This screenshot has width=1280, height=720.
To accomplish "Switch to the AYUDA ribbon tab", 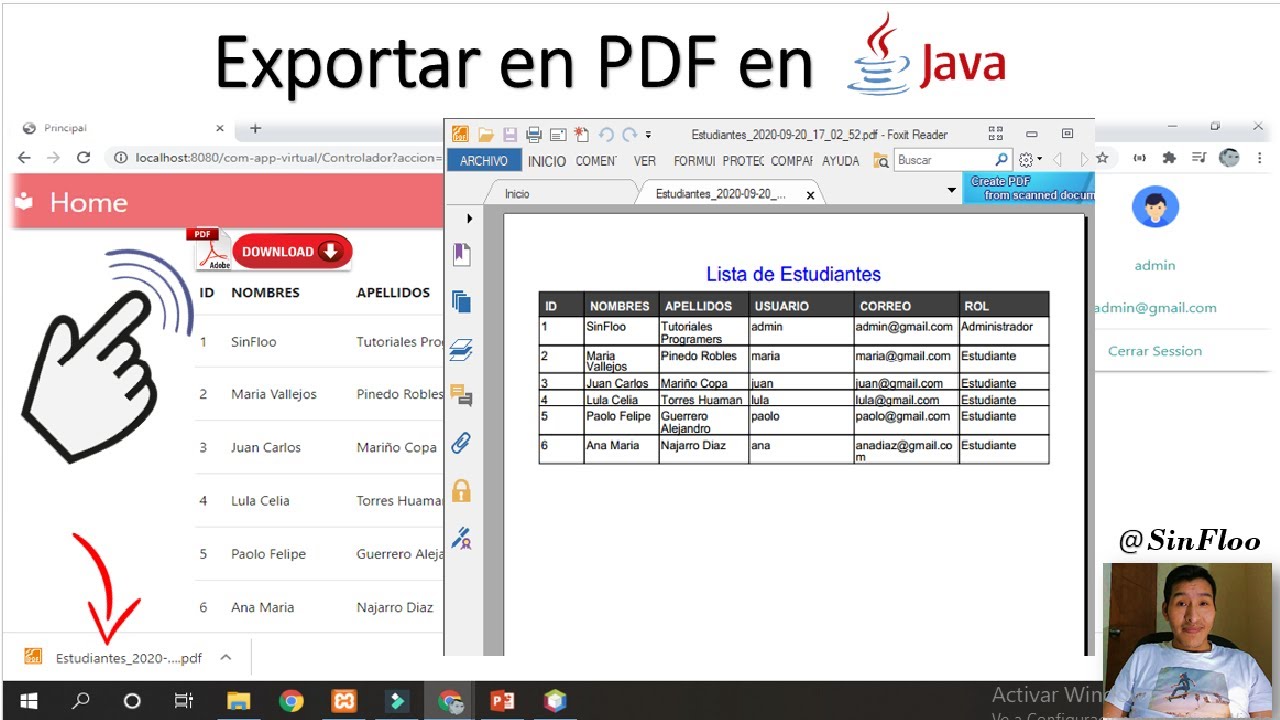I will point(841,161).
